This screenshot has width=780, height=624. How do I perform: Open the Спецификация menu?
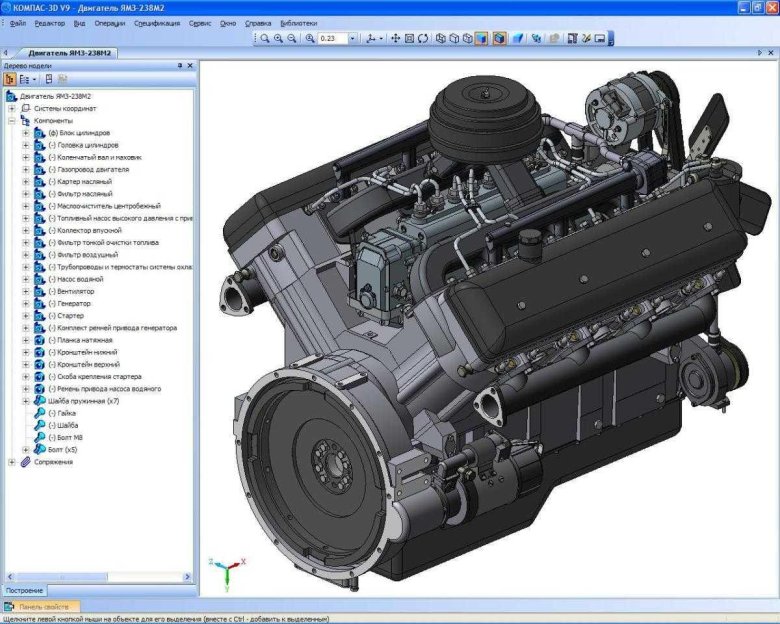point(157,22)
